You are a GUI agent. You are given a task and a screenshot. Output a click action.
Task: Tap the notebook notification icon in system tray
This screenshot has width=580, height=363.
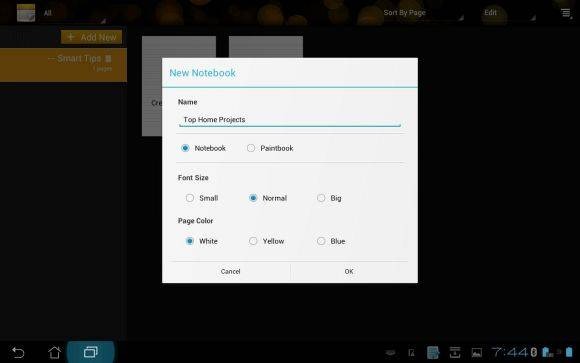tap(433, 352)
